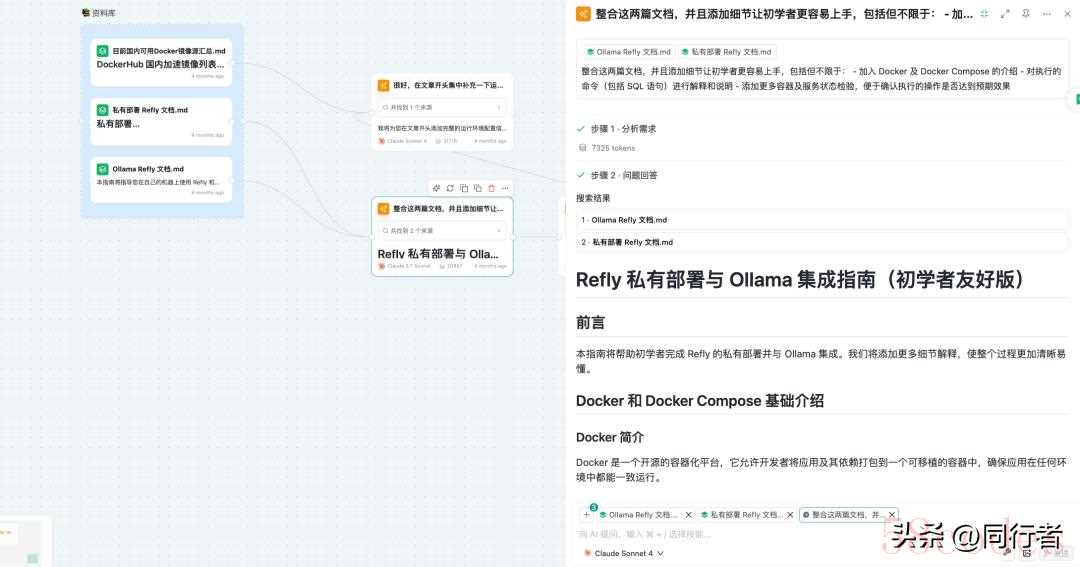This screenshot has width=1080, height=567.
Task: Remove the Ollama Refly 文档 context chip
Action: pyautogui.click(x=688, y=515)
